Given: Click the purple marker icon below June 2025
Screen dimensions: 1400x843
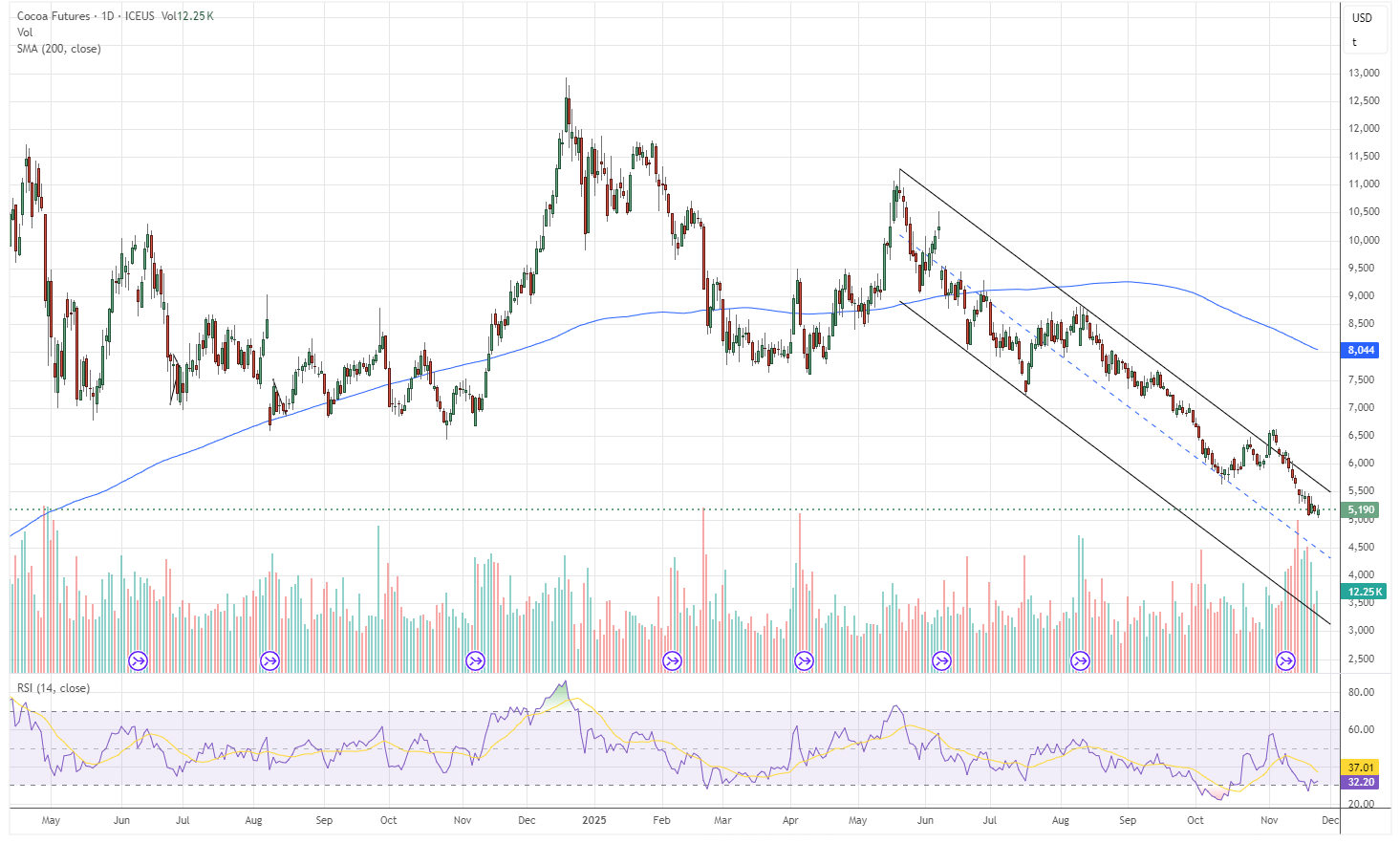Looking at the screenshot, I should tap(942, 659).
